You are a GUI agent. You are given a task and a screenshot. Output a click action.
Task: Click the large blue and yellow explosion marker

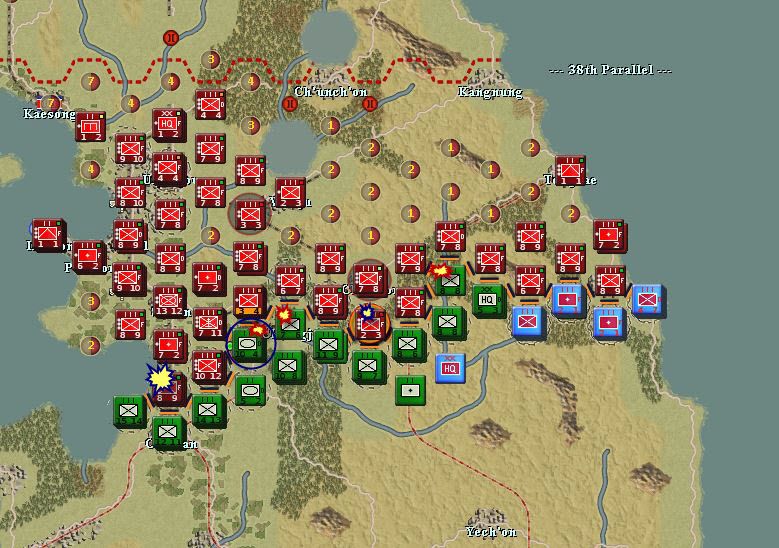point(160,379)
